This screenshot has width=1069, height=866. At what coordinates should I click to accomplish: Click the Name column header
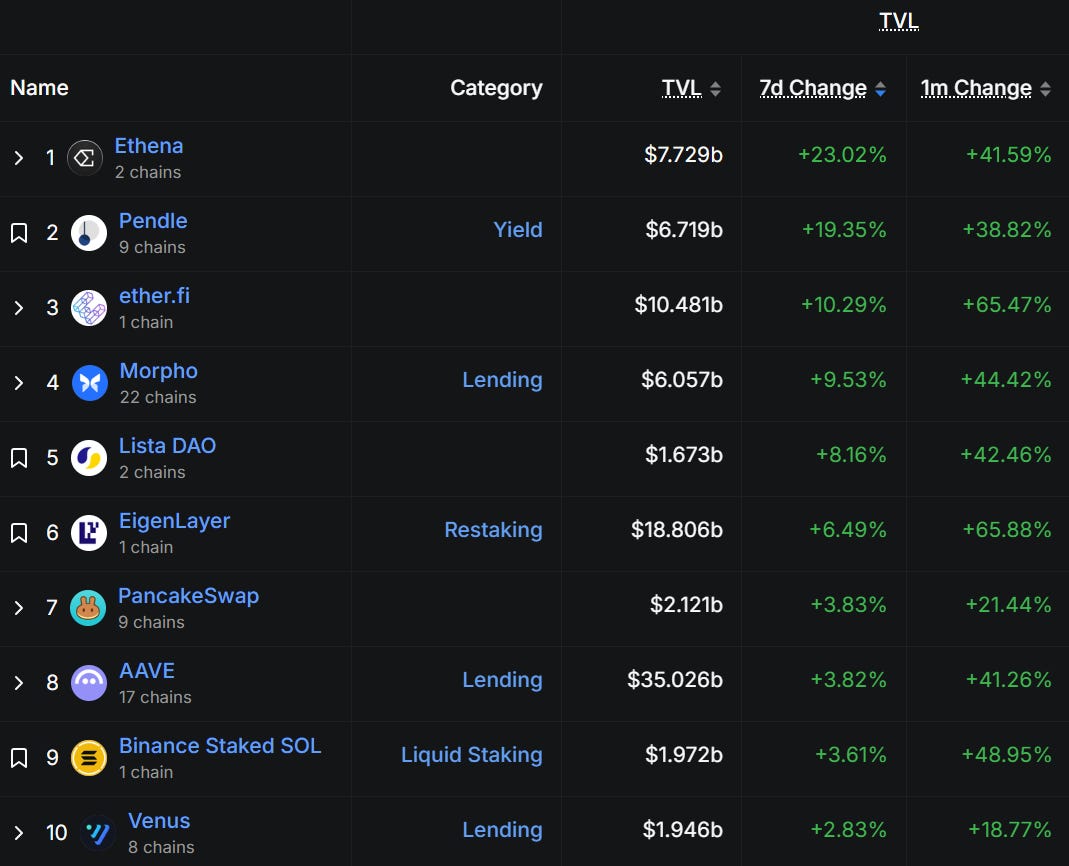pyautogui.click(x=40, y=88)
